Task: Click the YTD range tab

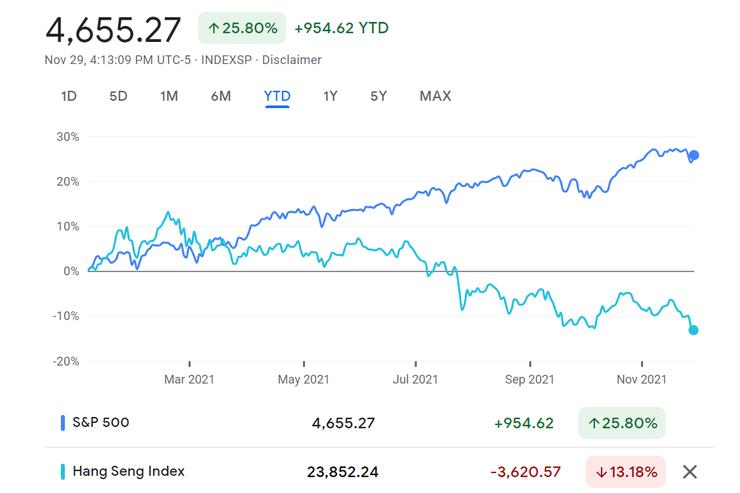Action: coord(277,96)
